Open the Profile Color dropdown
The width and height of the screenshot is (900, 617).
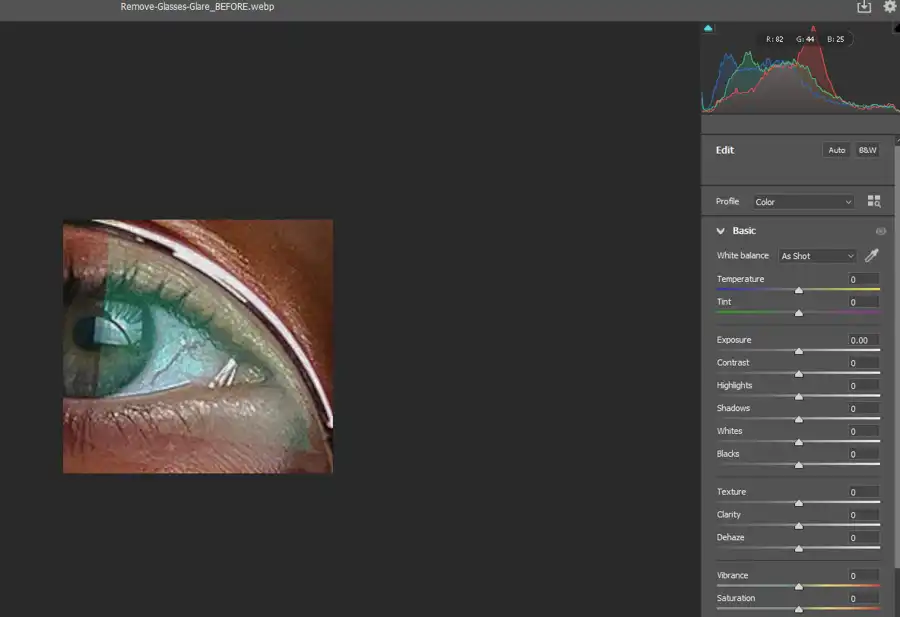[803, 202]
